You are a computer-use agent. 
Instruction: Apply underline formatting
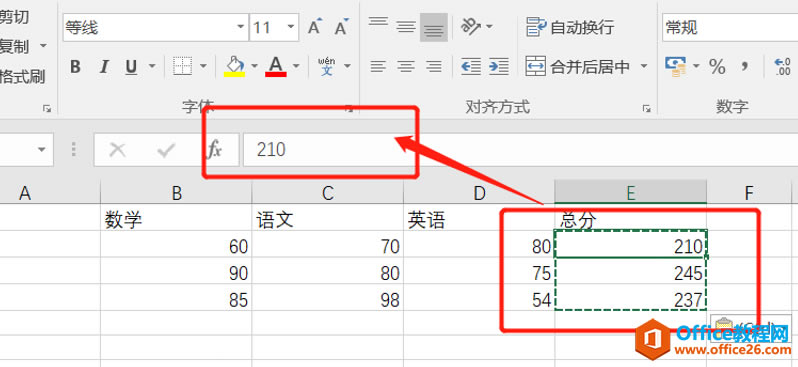131,66
